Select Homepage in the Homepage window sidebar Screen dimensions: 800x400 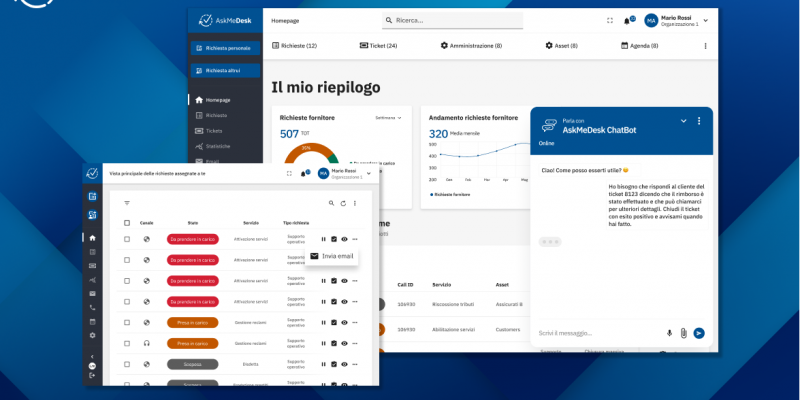pyautogui.click(x=213, y=100)
